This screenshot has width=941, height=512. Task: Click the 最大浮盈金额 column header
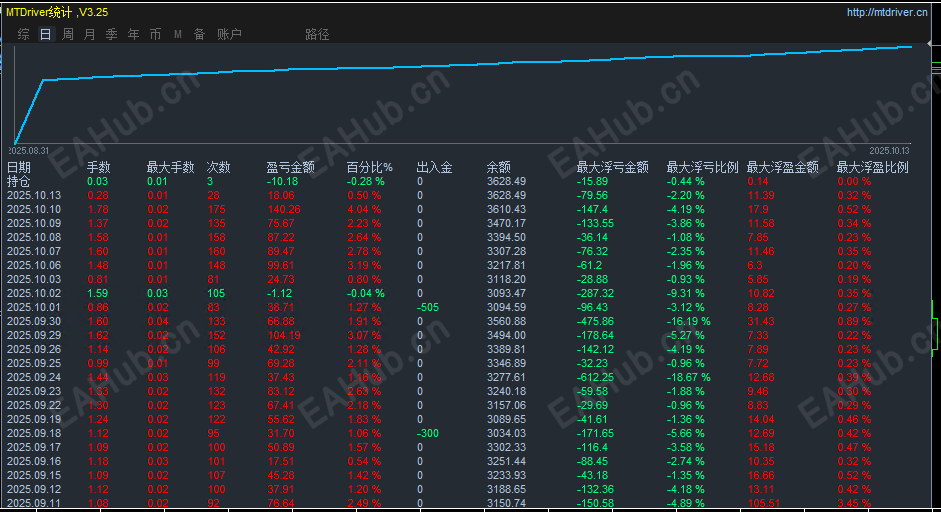pyautogui.click(x=783, y=167)
